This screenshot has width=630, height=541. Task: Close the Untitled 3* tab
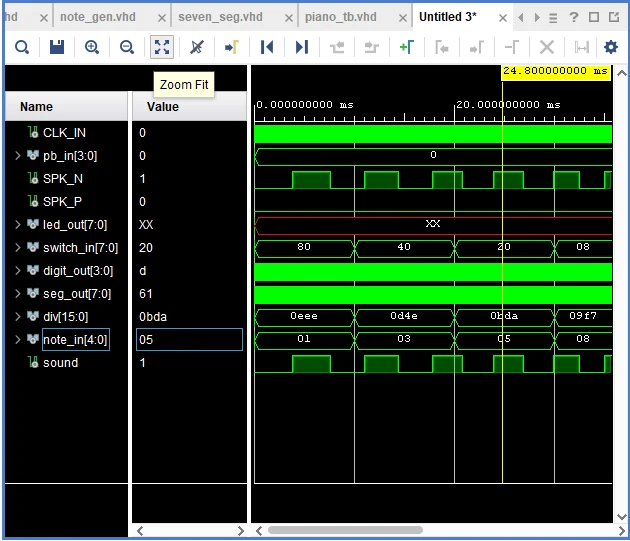503,18
